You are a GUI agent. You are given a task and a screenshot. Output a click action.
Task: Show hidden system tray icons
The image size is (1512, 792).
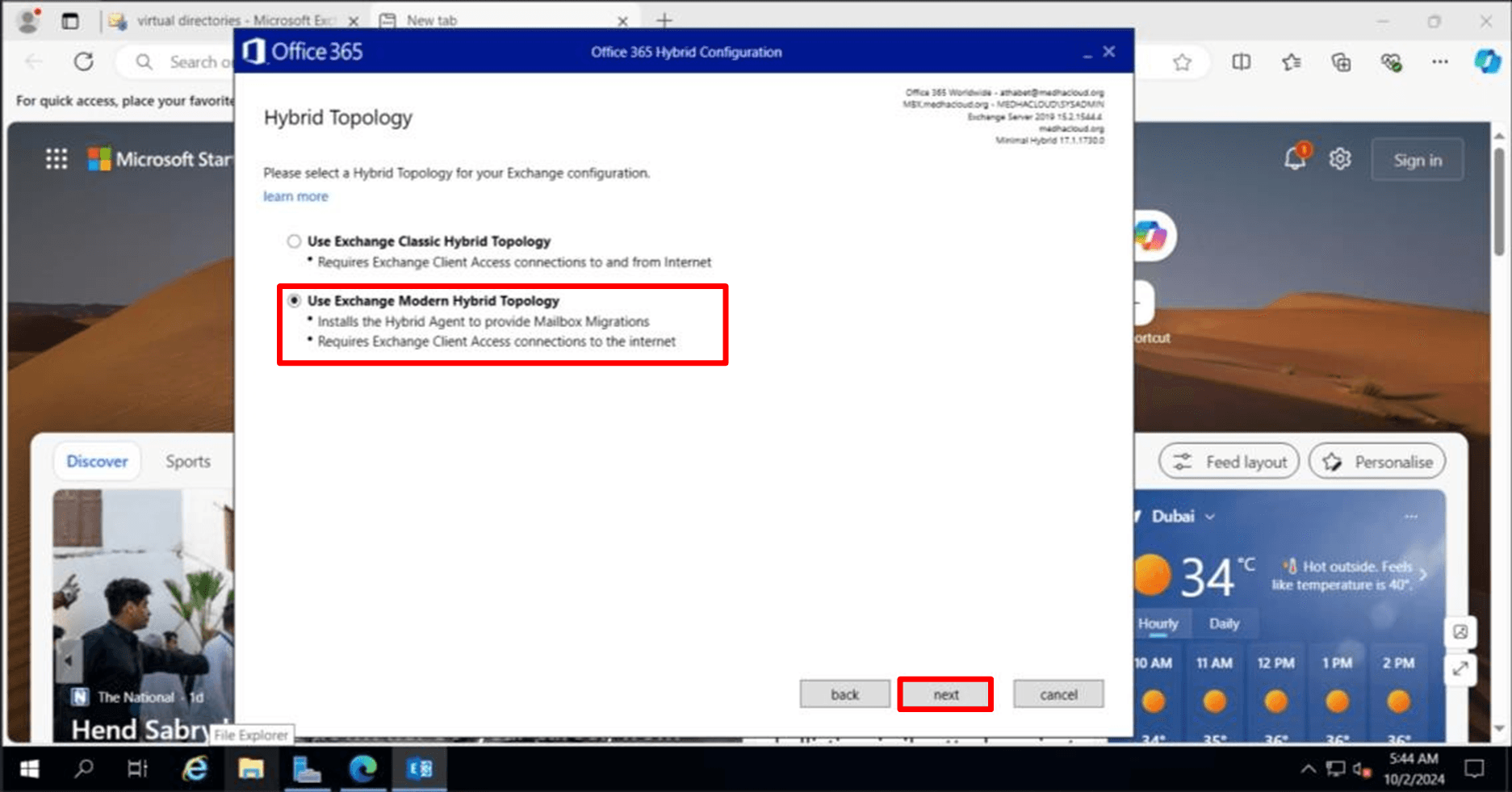tap(1308, 769)
